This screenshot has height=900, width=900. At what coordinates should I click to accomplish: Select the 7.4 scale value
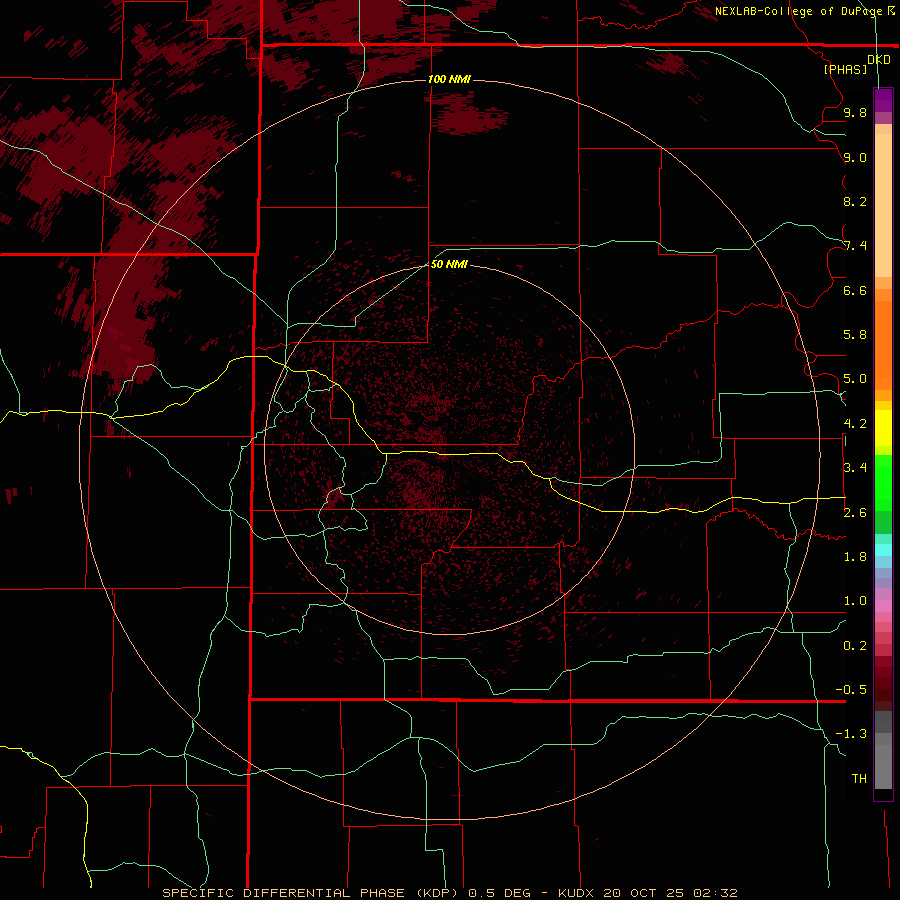coord(855,246)
